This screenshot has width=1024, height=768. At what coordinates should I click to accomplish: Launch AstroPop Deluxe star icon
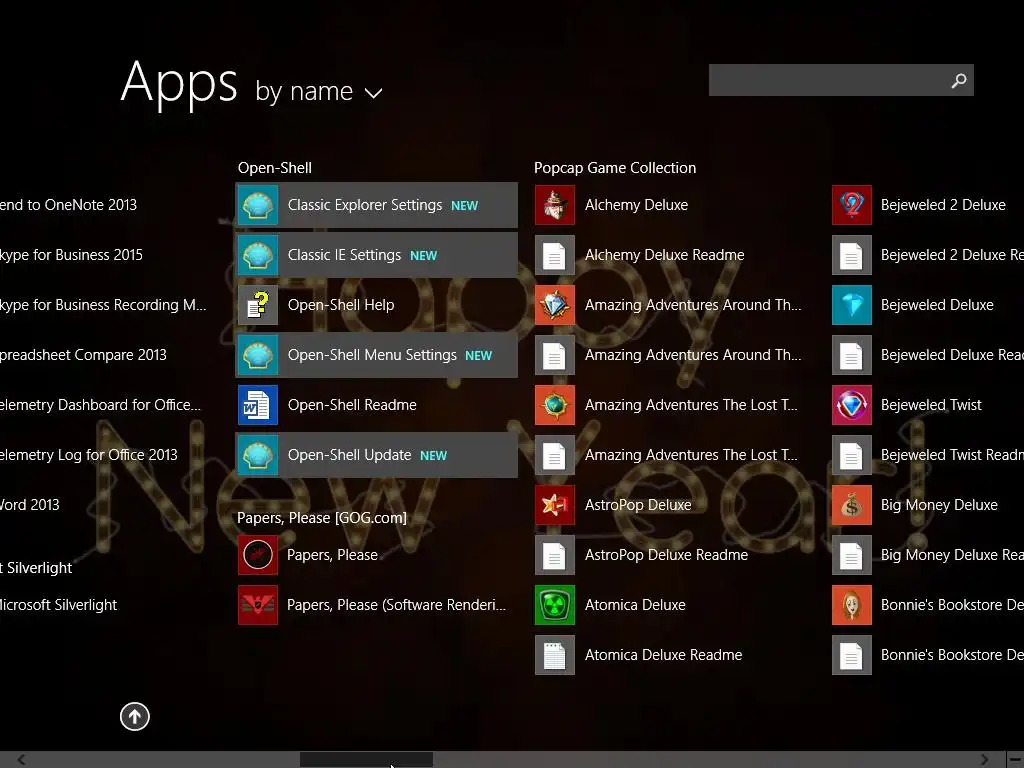555,505
